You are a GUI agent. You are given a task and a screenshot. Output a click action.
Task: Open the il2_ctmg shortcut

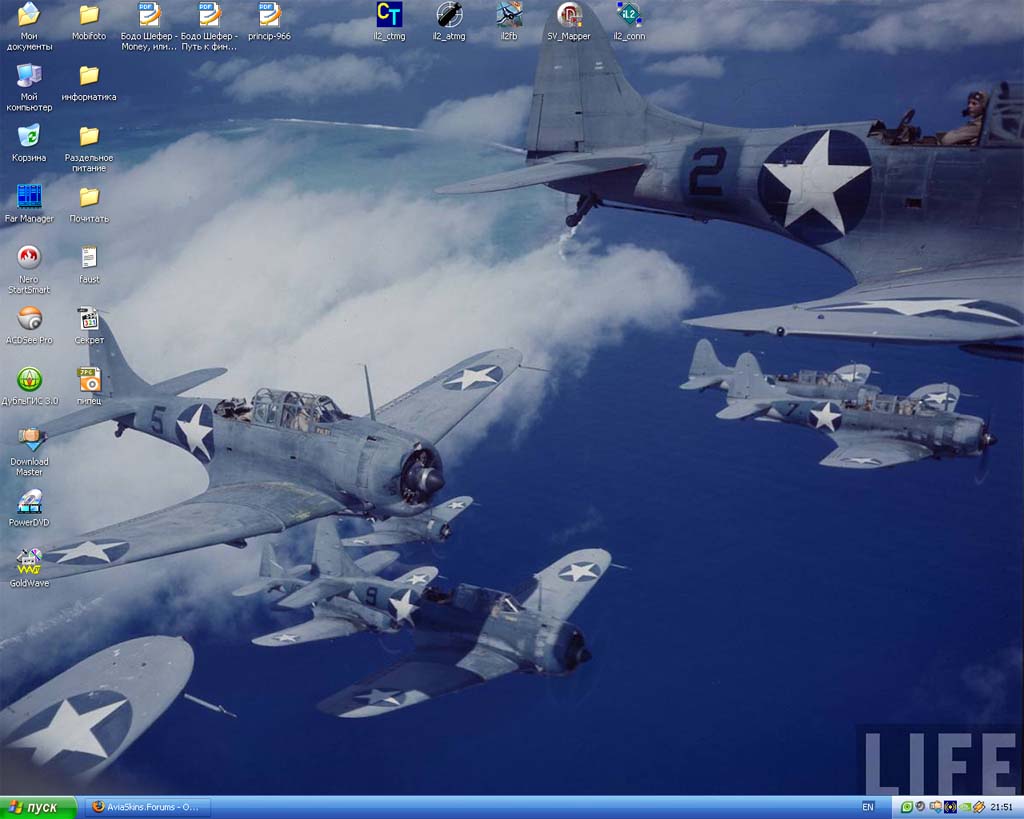(389, 15)
